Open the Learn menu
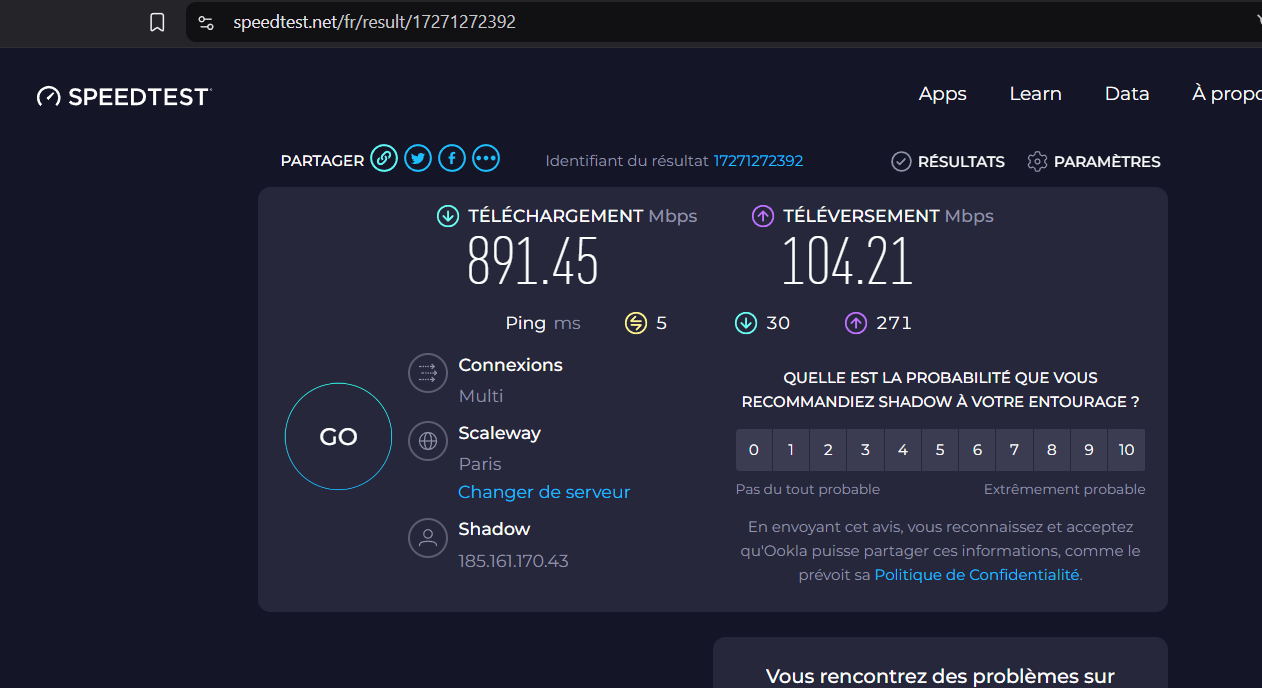This screenshot has width=1262, height=688. (x=1035, y=94)
